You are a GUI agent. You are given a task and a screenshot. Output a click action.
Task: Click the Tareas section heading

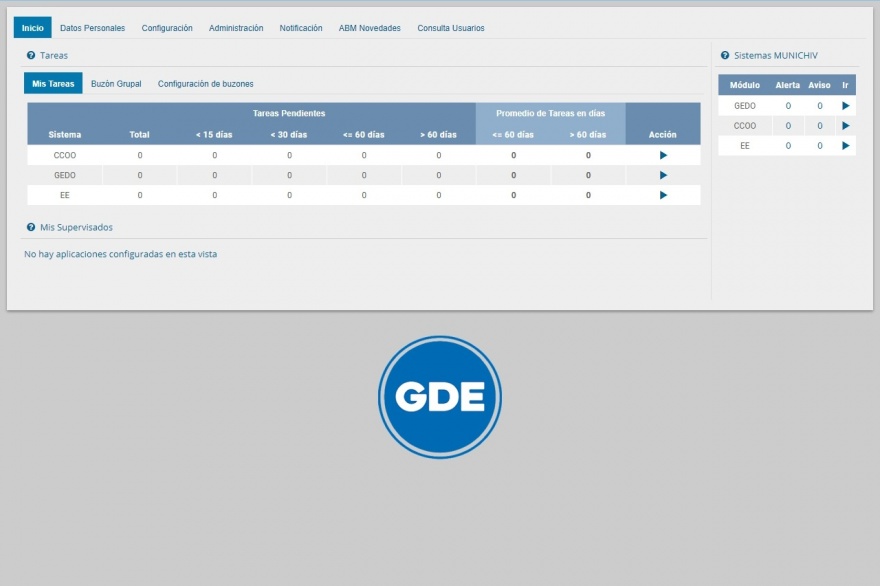pyautogui.click(x=54, y=56)
